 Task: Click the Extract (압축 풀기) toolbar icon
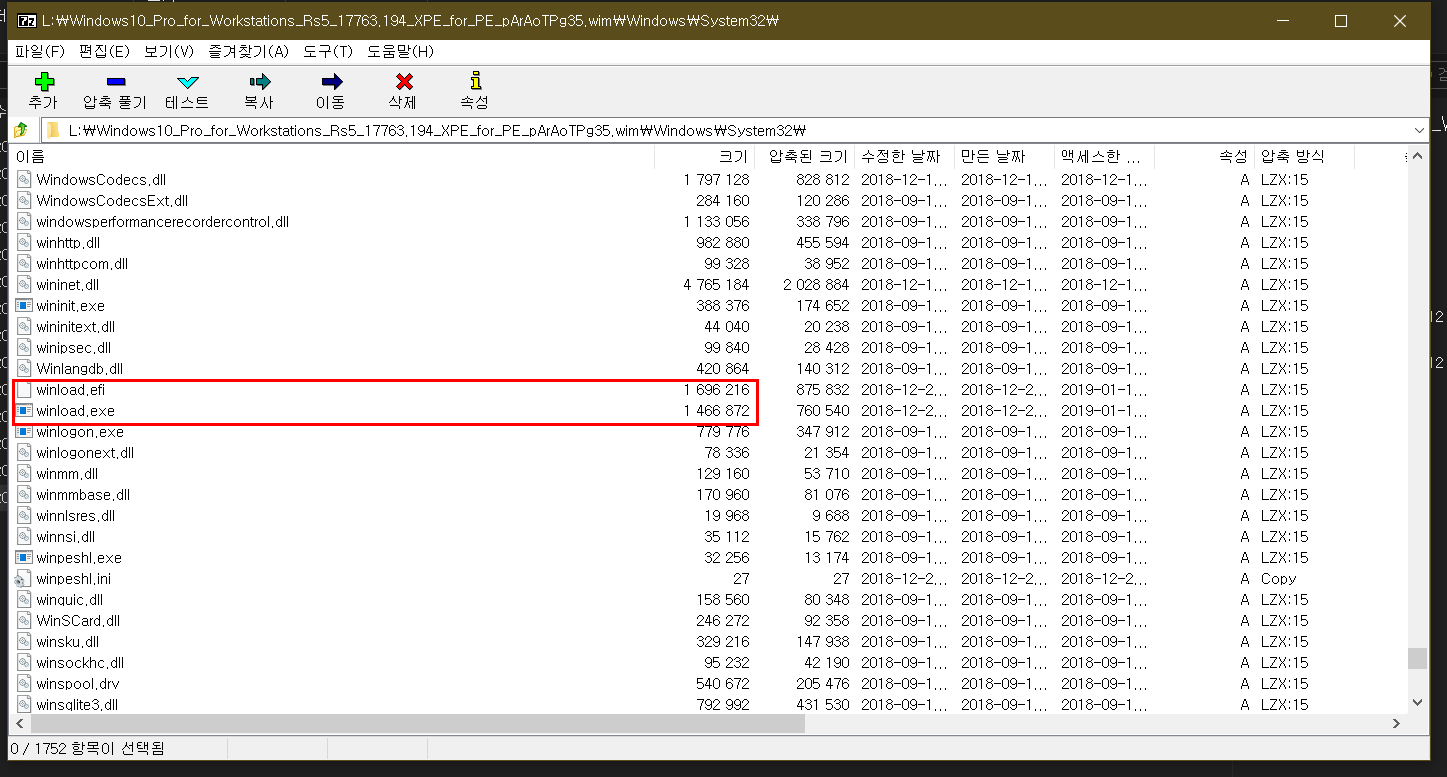[x=115, y=82]
